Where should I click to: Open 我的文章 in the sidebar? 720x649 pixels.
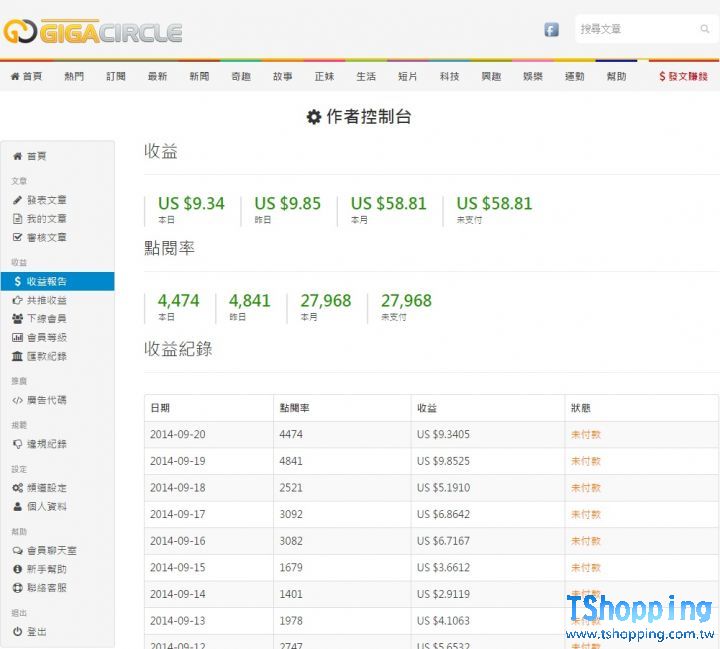pyautogui.click(x=46, y=219)
